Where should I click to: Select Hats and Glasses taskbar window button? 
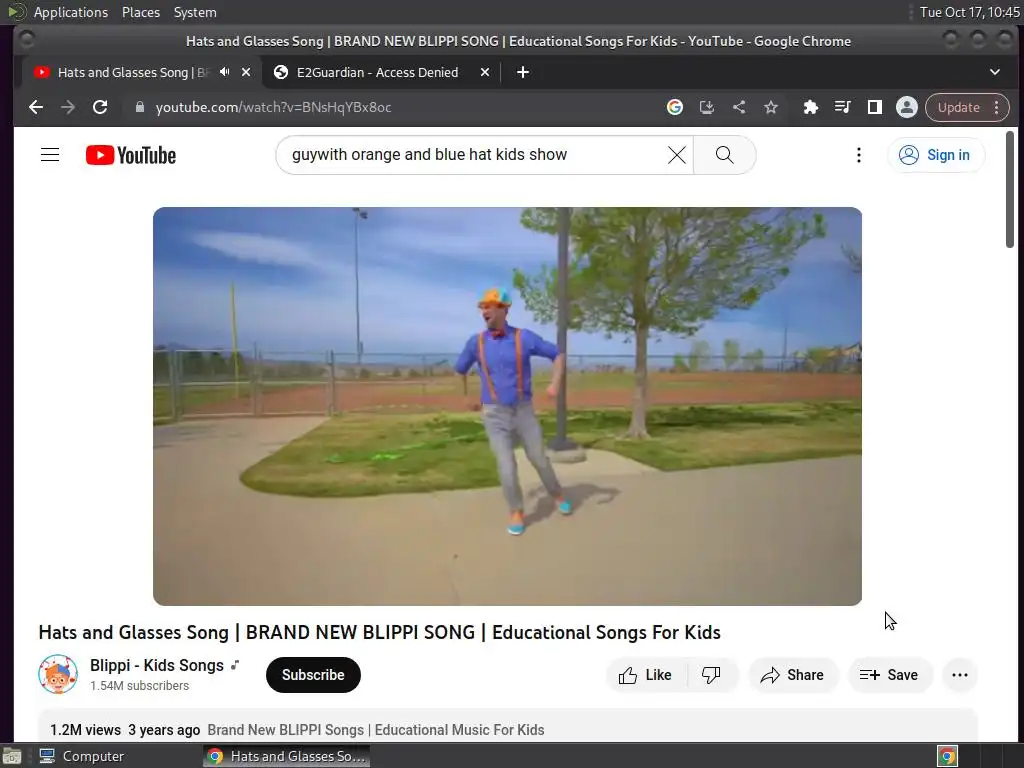[x=287, y=756]
